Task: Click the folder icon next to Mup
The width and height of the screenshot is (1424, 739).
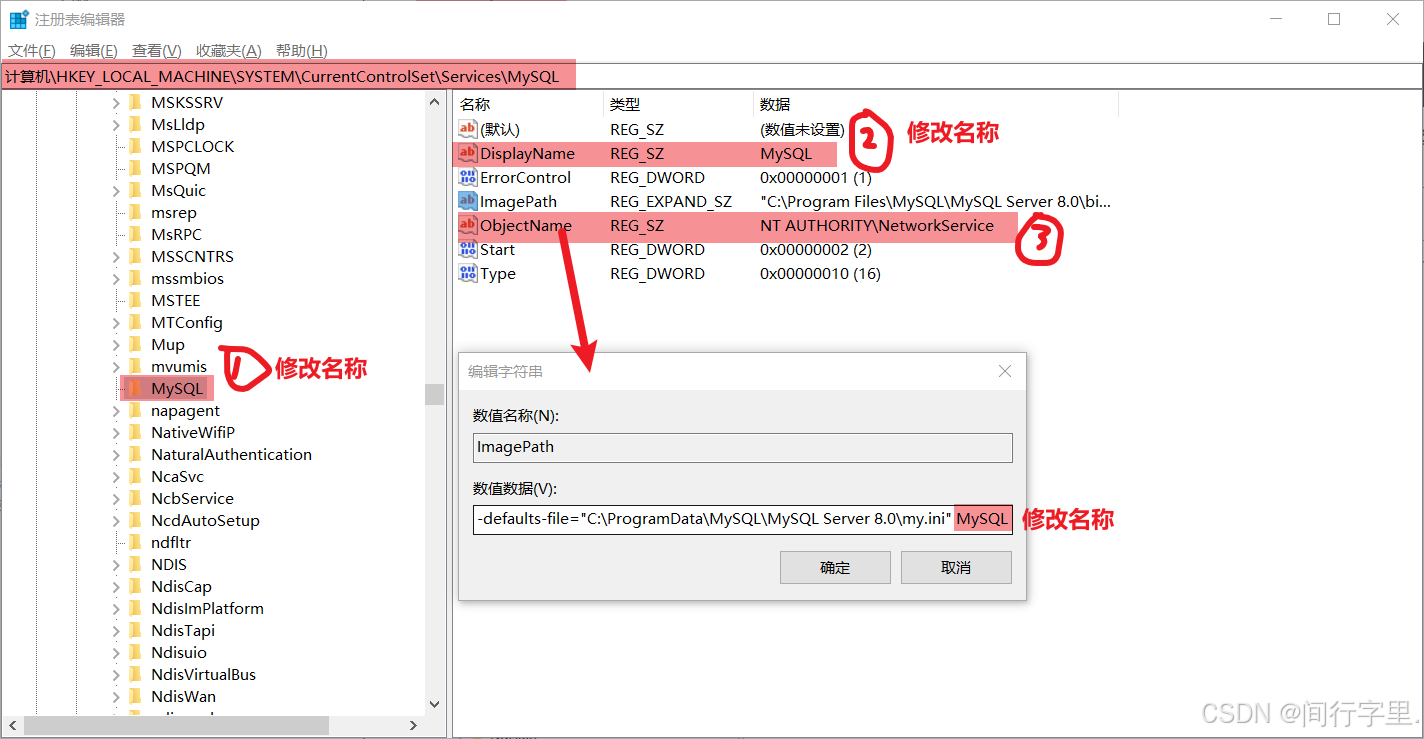Action: (136, 344)
